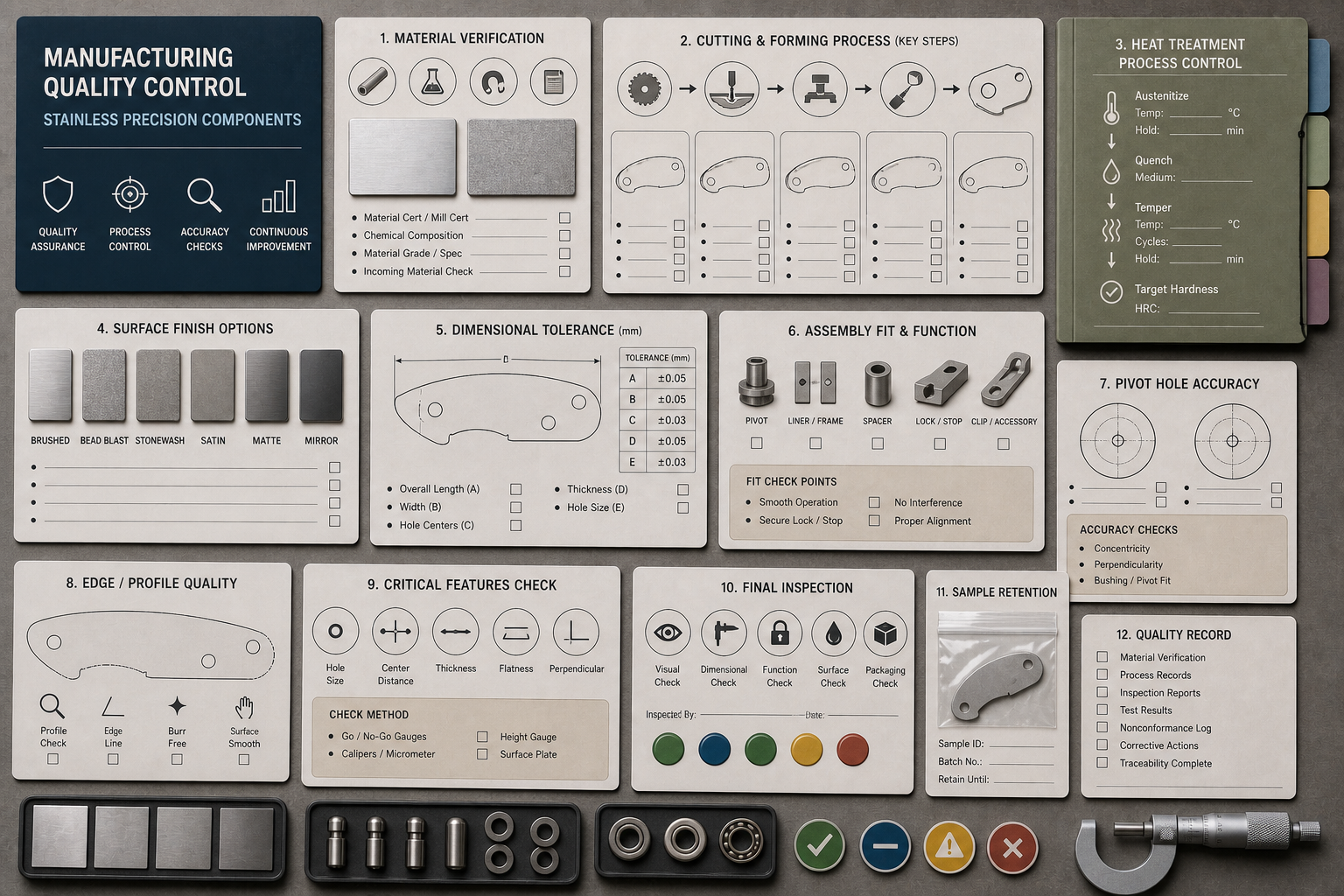
Task: Check the Nonconformance Log box
Action: (x=1102, y=727)
